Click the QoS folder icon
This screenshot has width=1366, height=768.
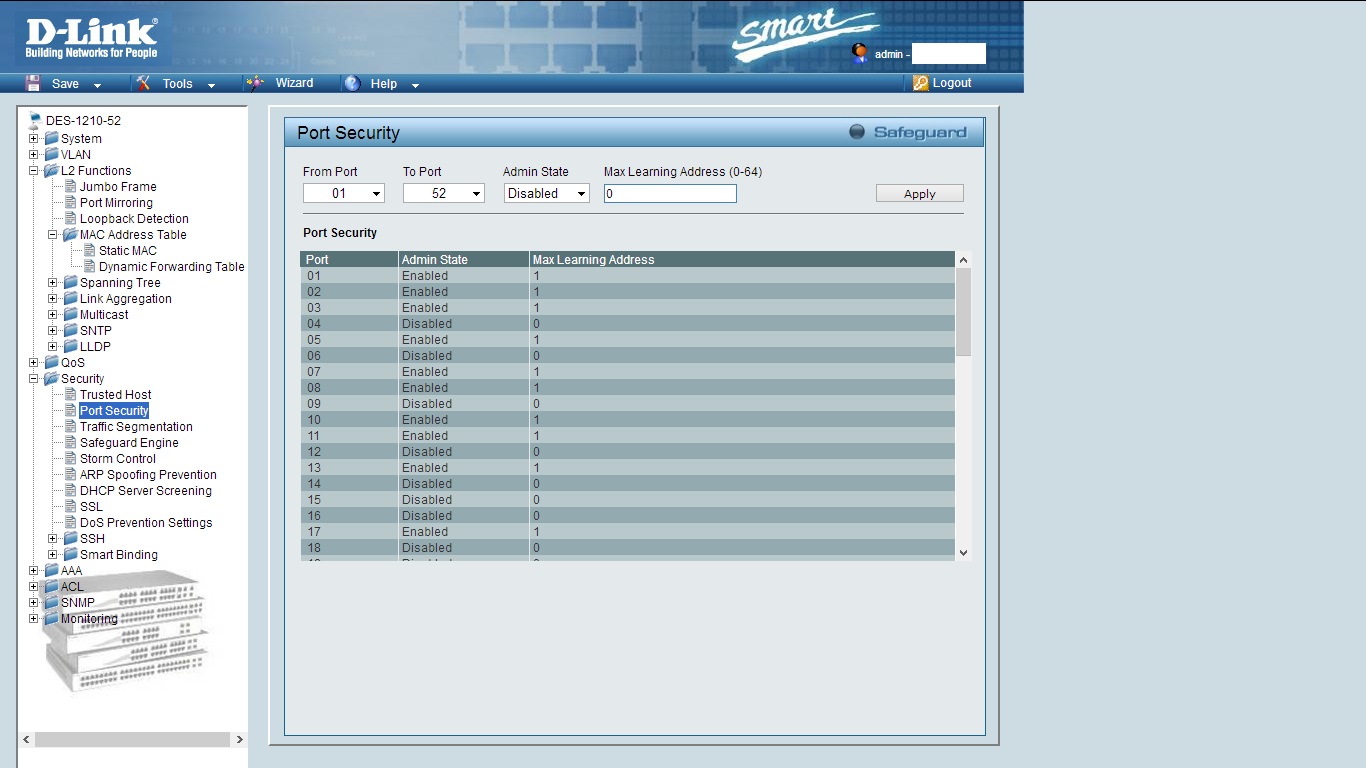tap(51, 362)
